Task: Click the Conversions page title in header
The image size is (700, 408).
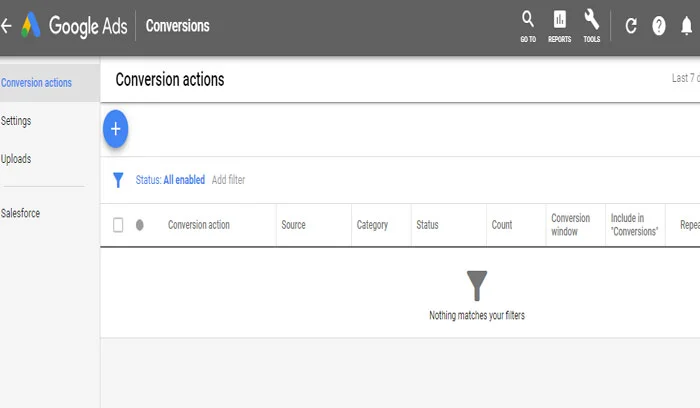Action: point(177,26)
